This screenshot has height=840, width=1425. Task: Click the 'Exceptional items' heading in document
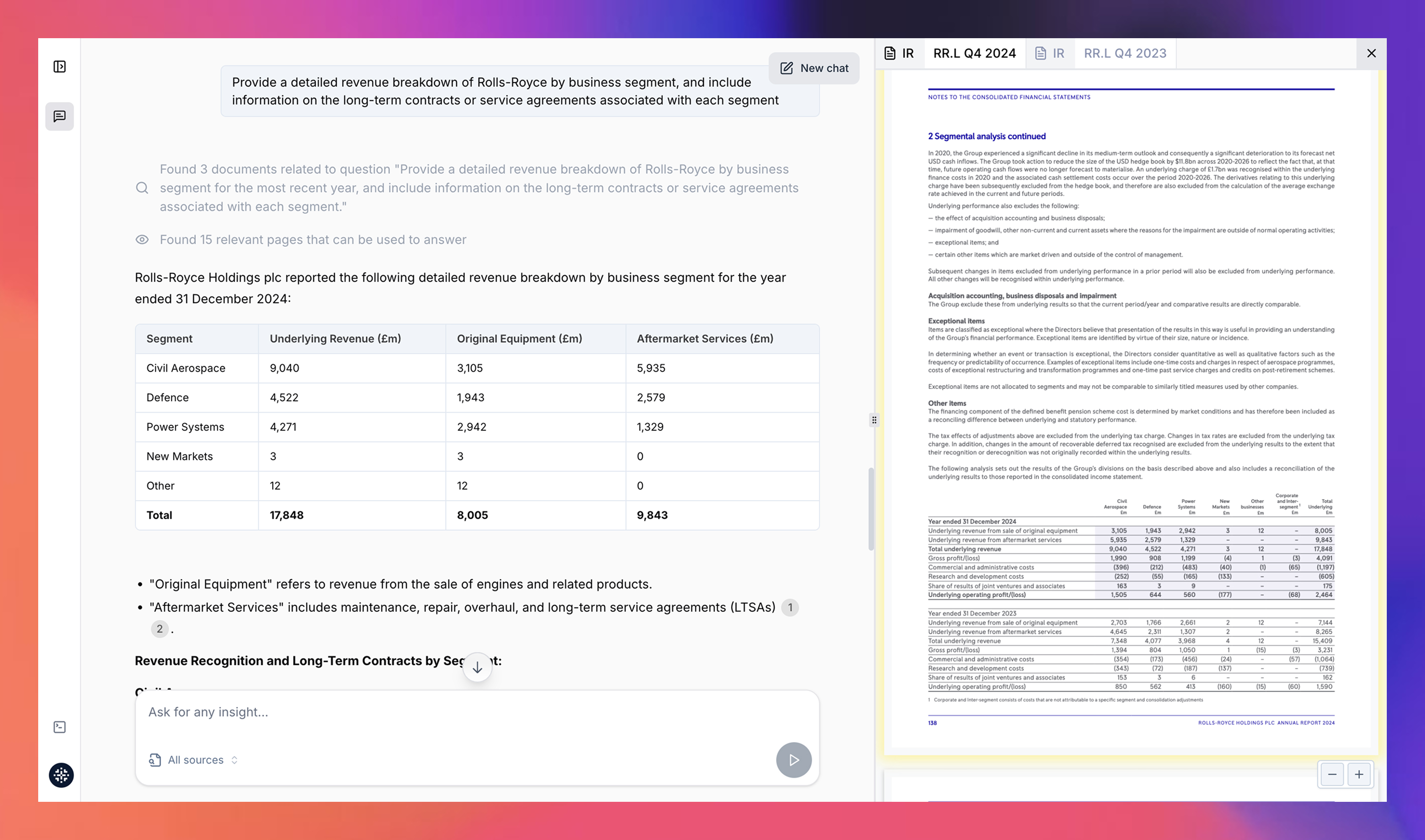click(956, 321)
